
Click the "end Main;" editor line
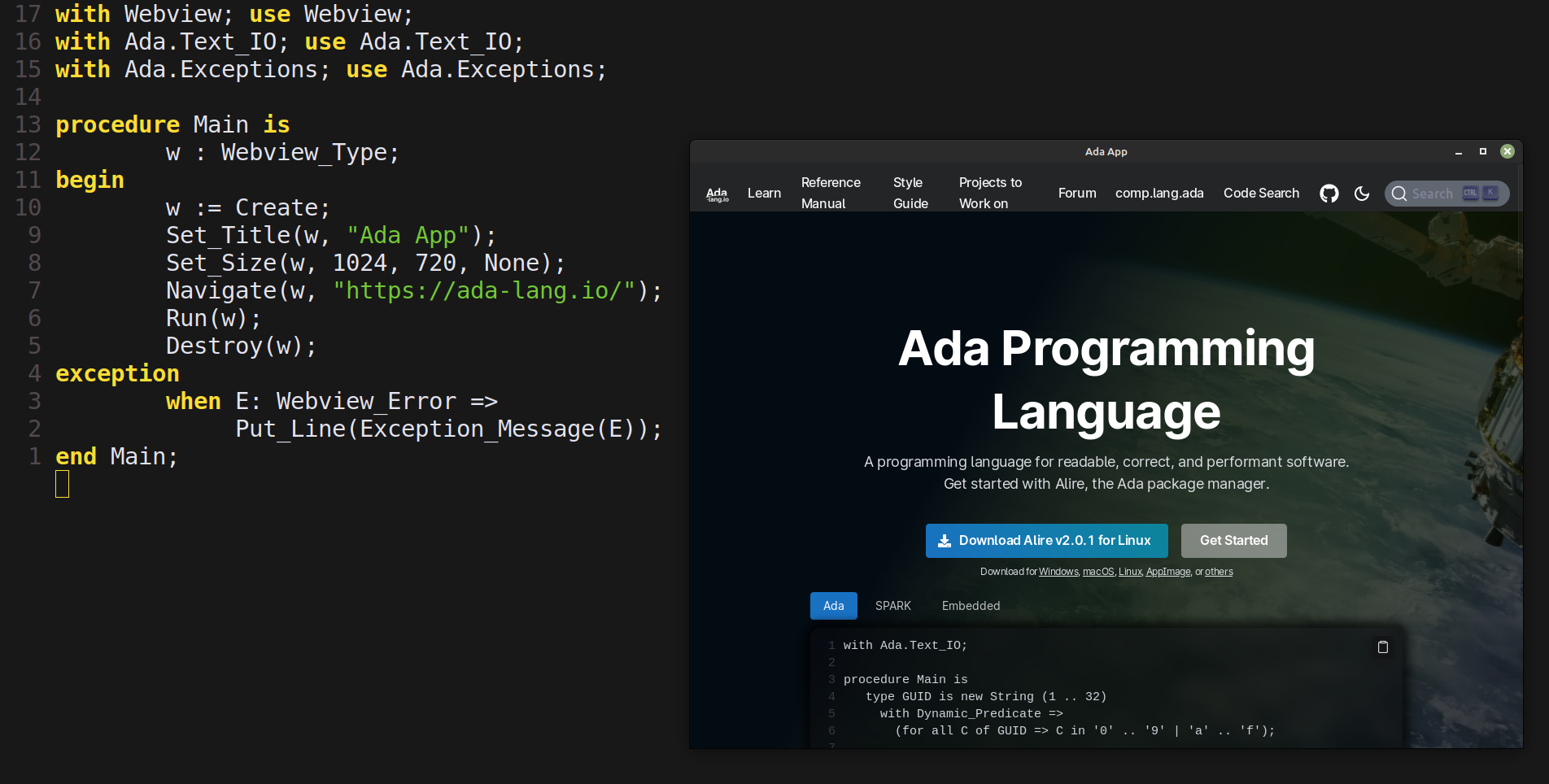pyautogui.click(x=116, y=456)
